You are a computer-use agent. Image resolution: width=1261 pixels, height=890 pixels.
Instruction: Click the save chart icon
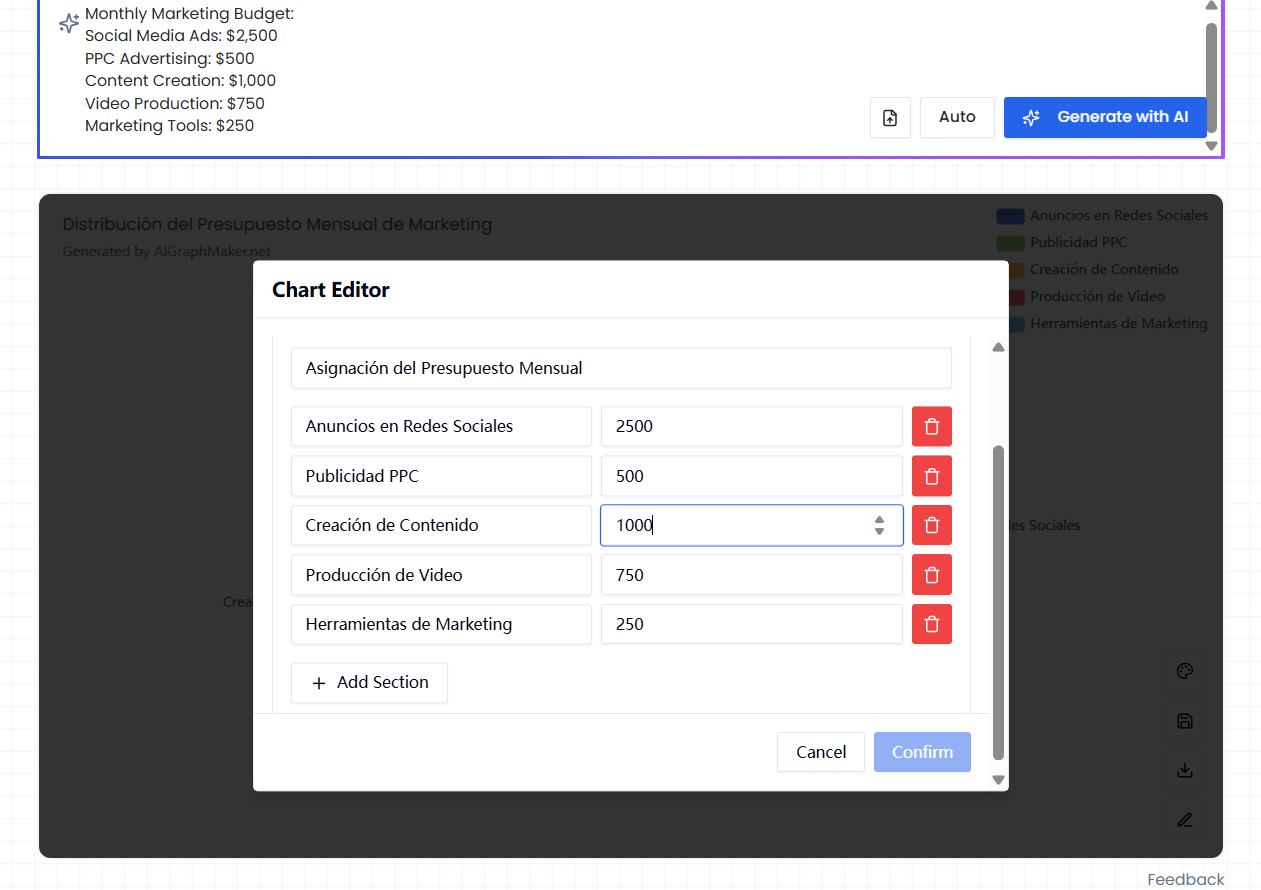(x=1185, y=721)
